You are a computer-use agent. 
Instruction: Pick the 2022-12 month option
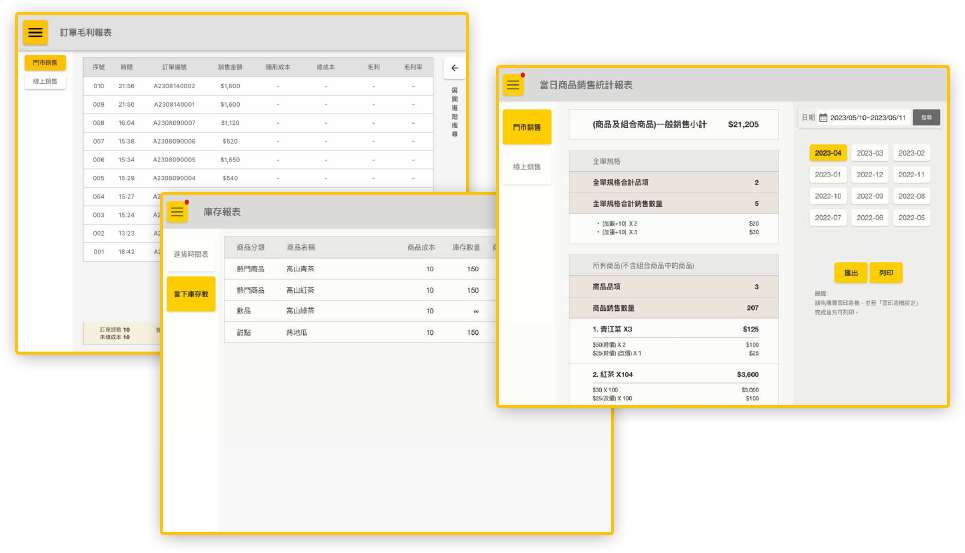click(870, 174)
